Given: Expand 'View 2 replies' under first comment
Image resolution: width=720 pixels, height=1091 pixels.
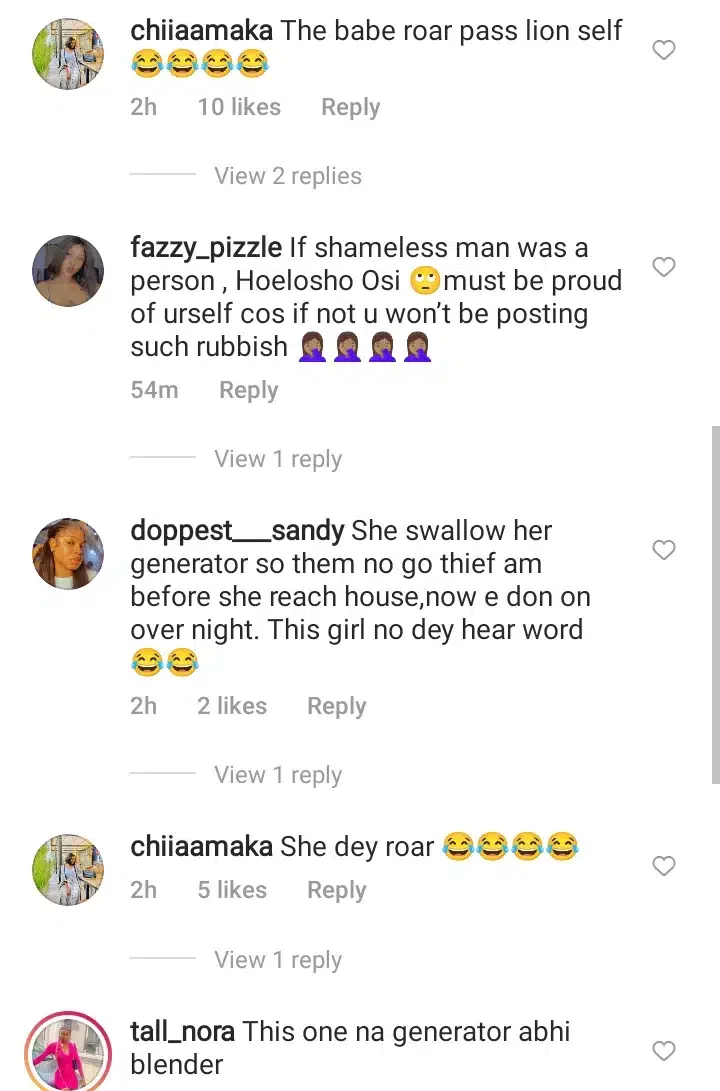Looking at the screenshot, I should [x=287, y=176].
